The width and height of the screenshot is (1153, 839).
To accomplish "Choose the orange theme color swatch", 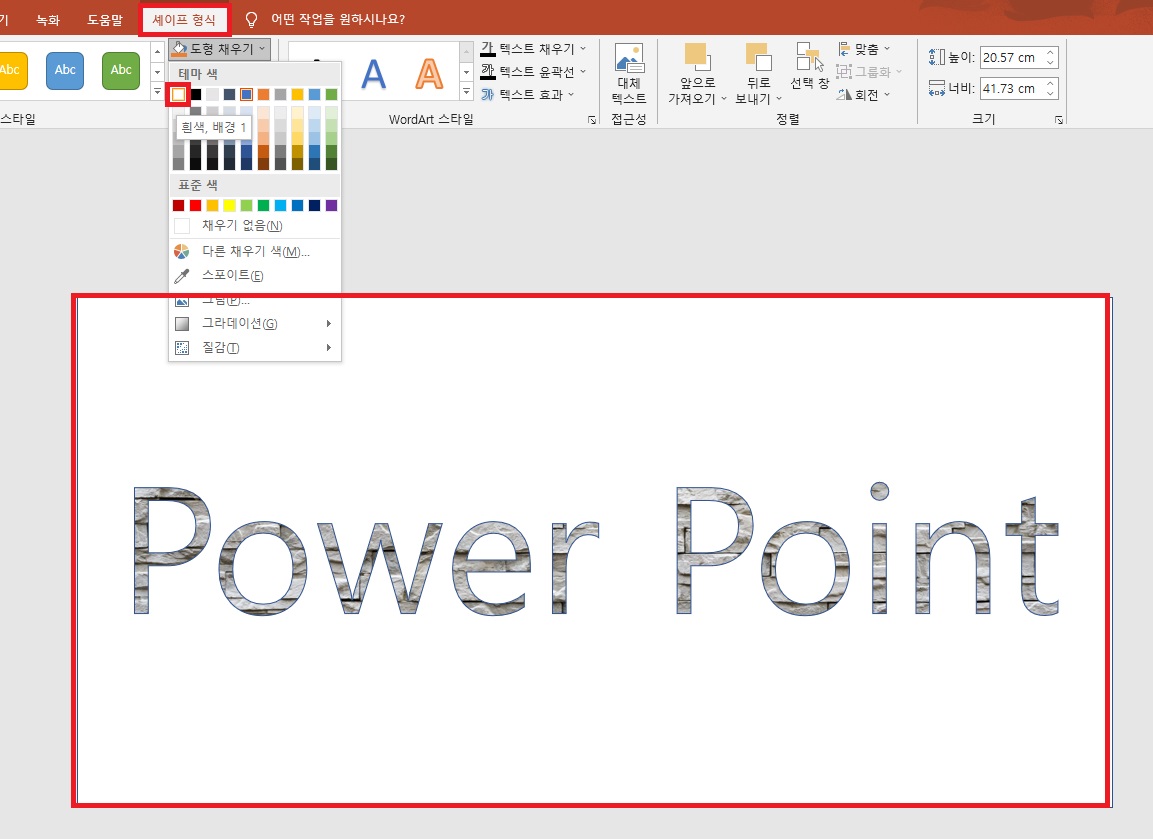I will click(x=263, y=94).
